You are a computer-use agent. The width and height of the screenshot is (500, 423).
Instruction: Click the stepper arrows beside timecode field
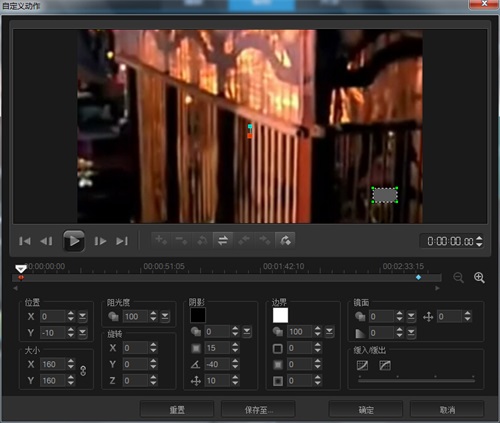tap(479, 241)
